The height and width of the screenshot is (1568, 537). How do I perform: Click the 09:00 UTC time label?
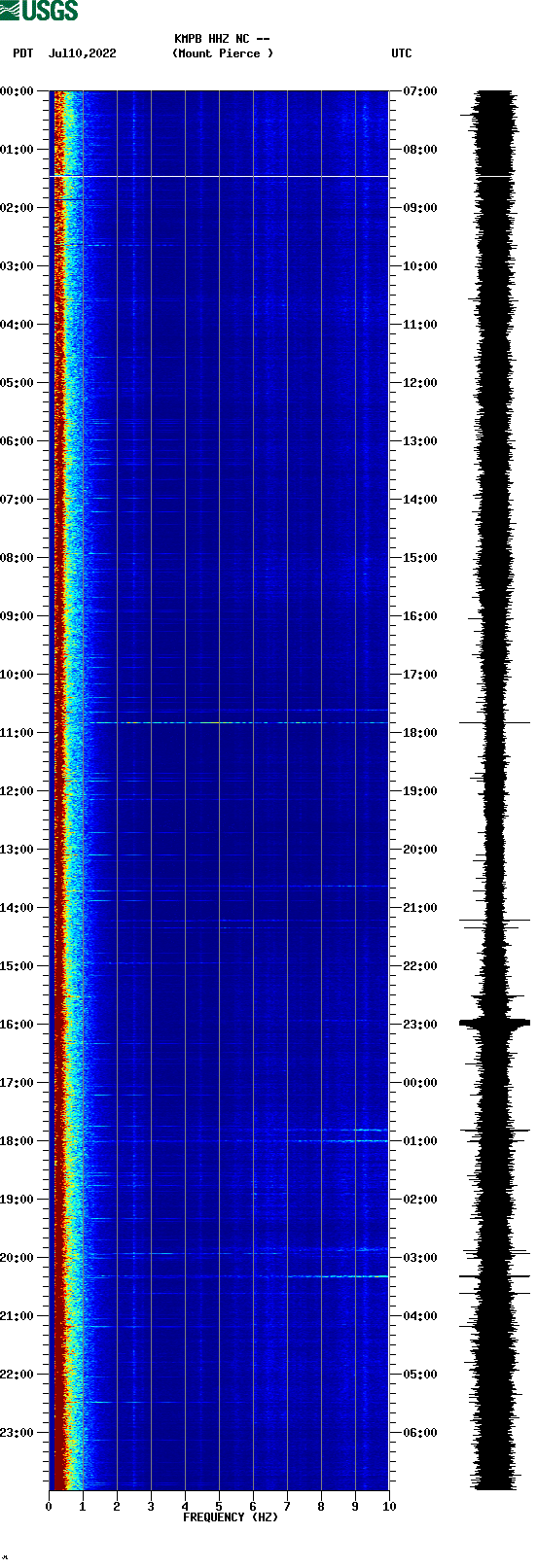point(420,208)
